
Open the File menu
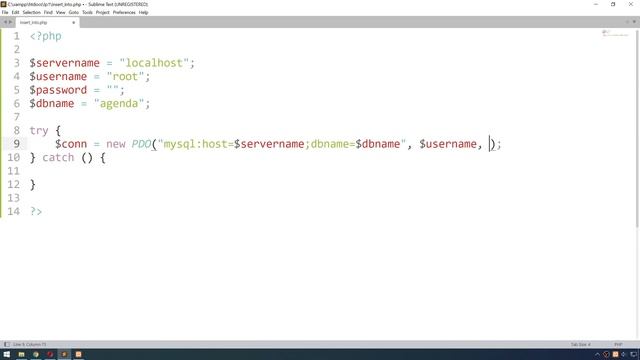pyautogui.click(x=5, y=13)
